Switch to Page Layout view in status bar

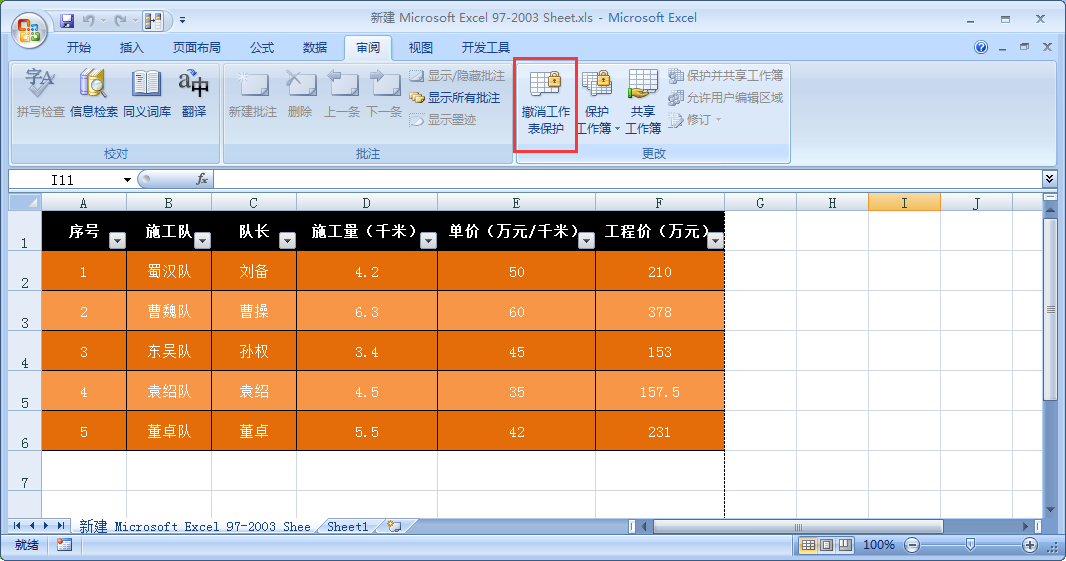pyautogui.click(x=828, y=545)
